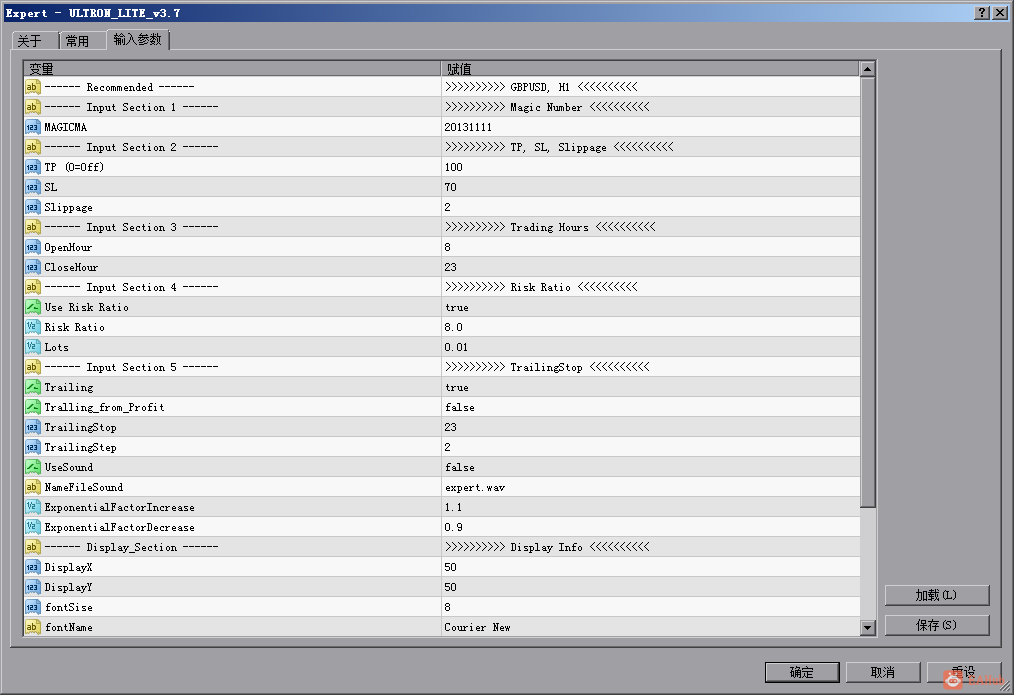Screen dimensions: 1014x695
Task: Click the icon beside SL variable
Action: pos(32,187)
